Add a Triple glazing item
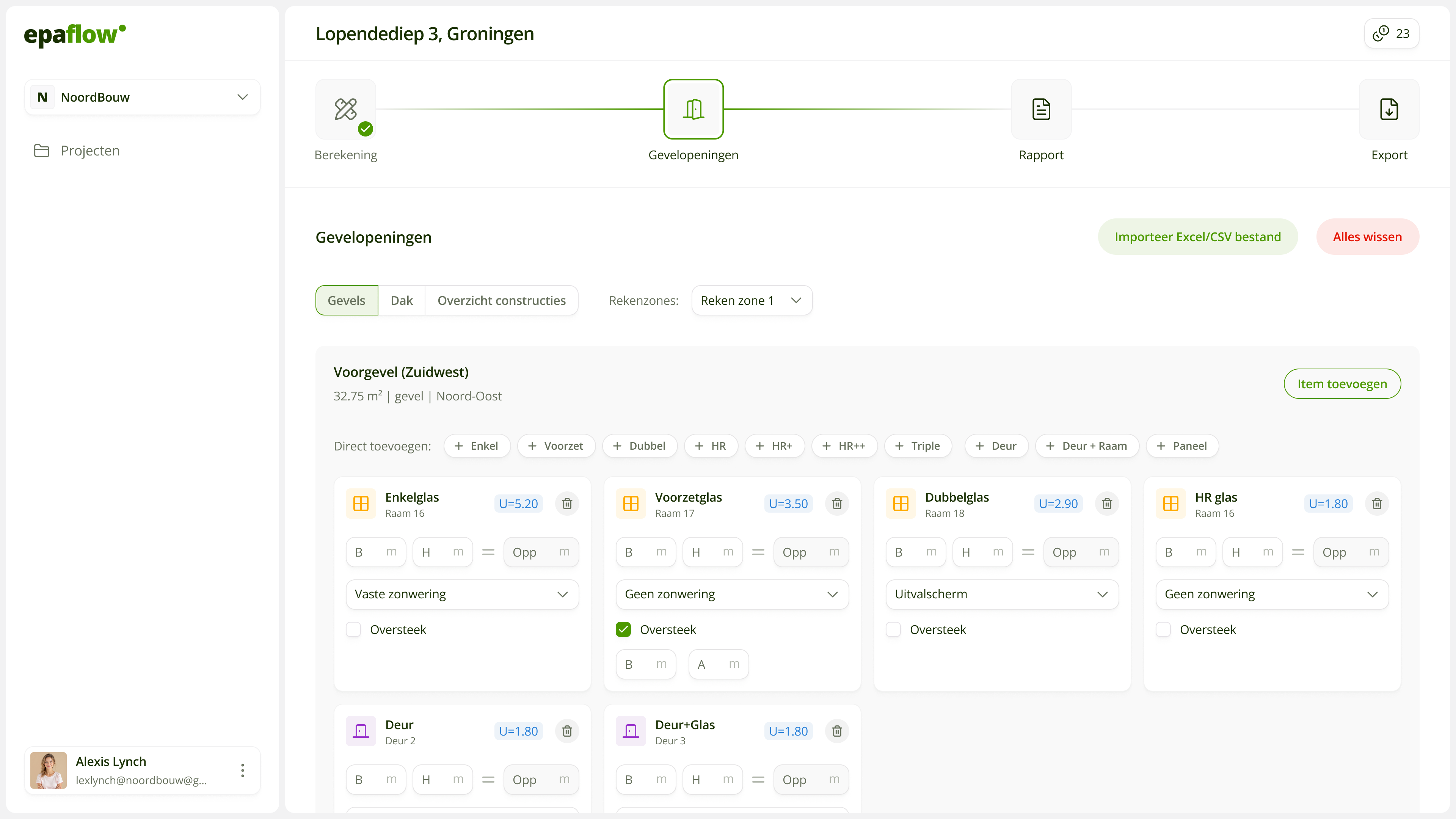1456x819 pixels. [x=918, y=446]
